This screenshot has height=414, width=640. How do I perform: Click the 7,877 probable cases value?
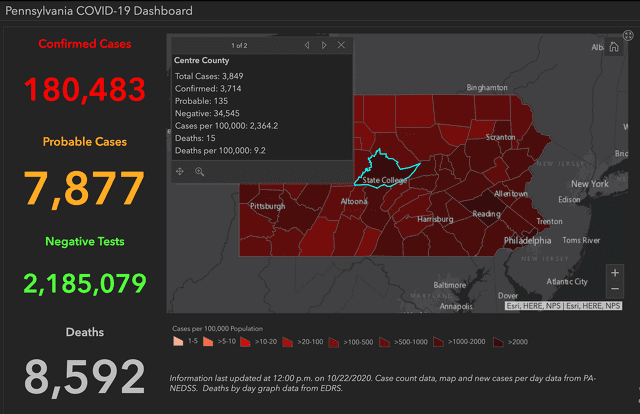coord(84,189)
